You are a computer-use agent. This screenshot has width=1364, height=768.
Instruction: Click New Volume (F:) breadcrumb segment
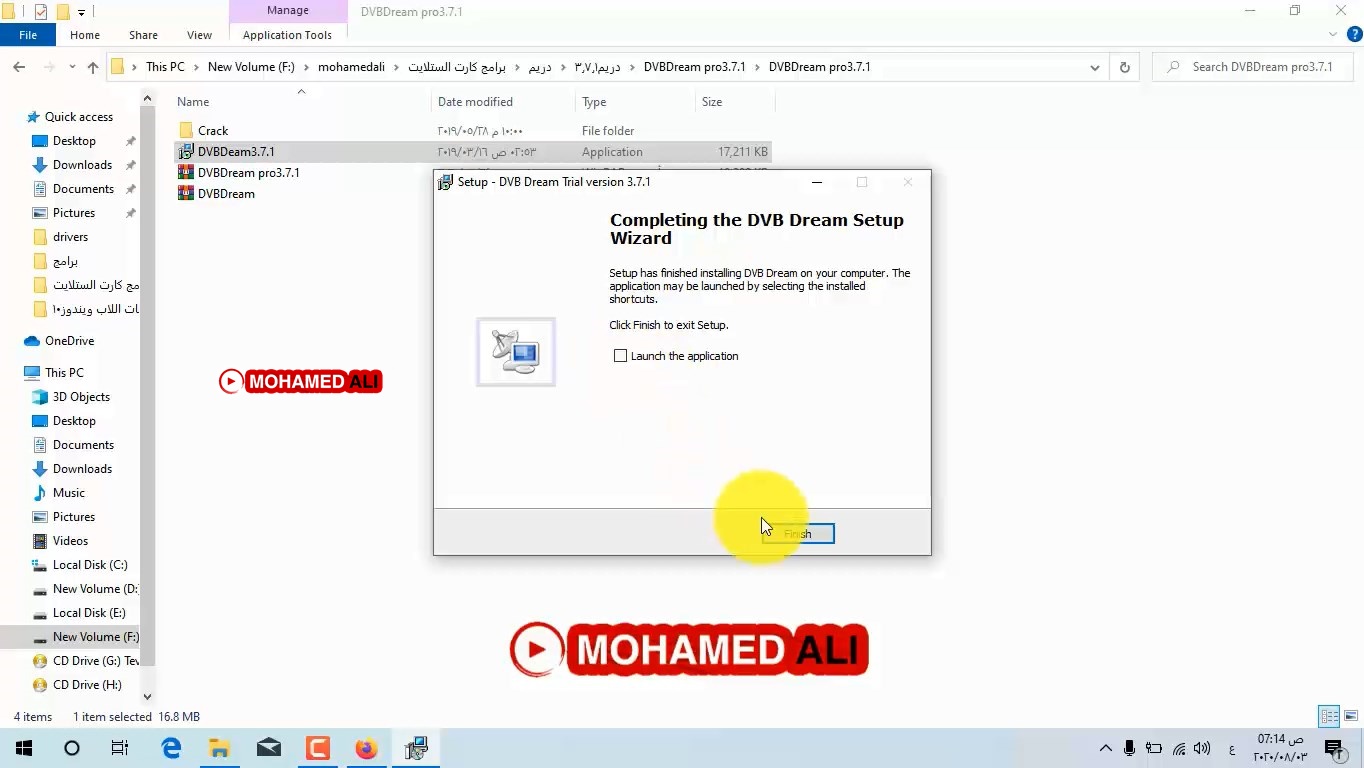coord(251,67)
